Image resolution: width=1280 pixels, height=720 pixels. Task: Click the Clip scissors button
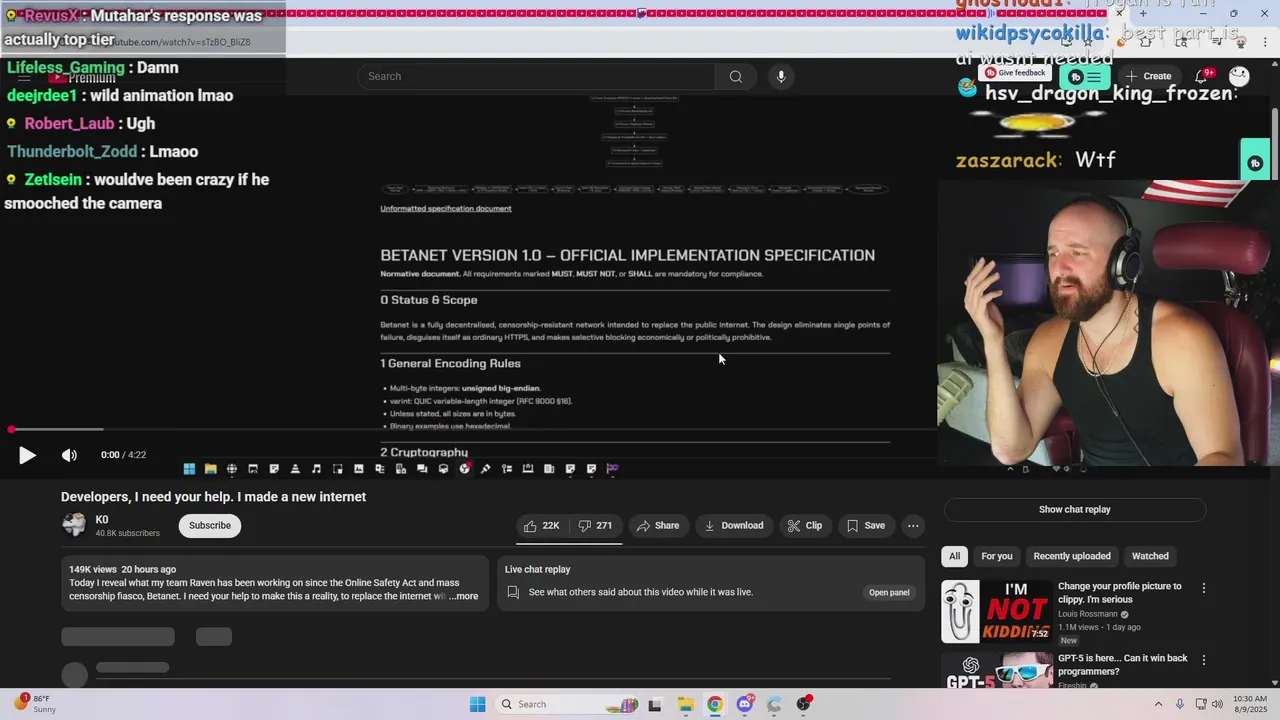pyautogui.click(x=804, y=525)
